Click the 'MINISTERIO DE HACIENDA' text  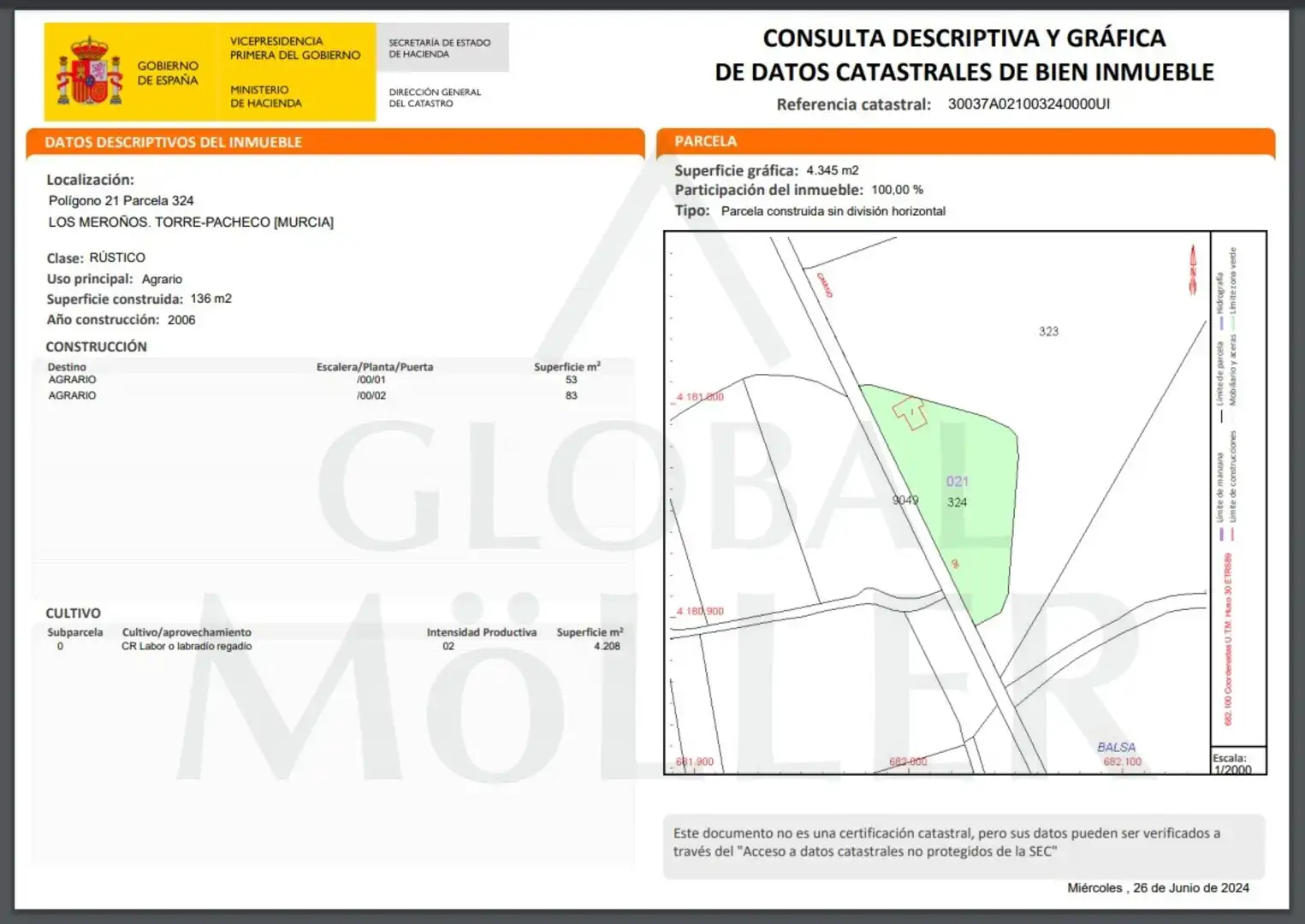click(266, 96)
